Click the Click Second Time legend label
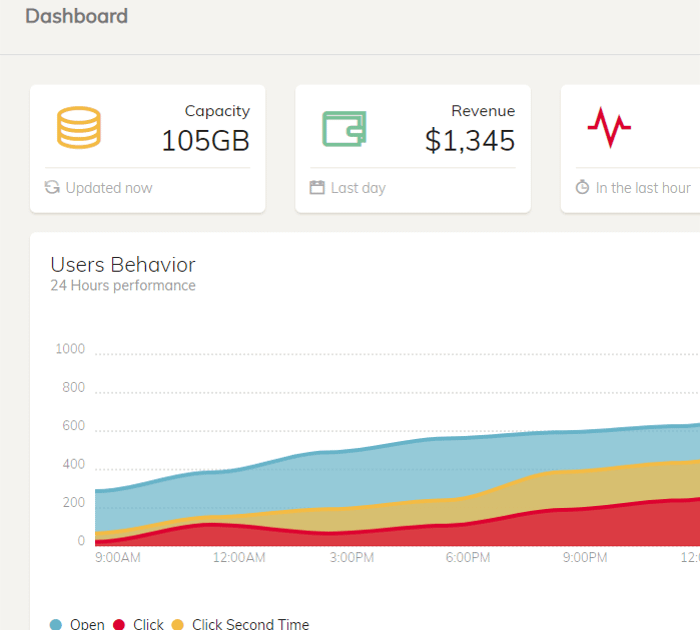Image resolution: width=700 pixels, height=630 pixels. (x=250, y=624)
